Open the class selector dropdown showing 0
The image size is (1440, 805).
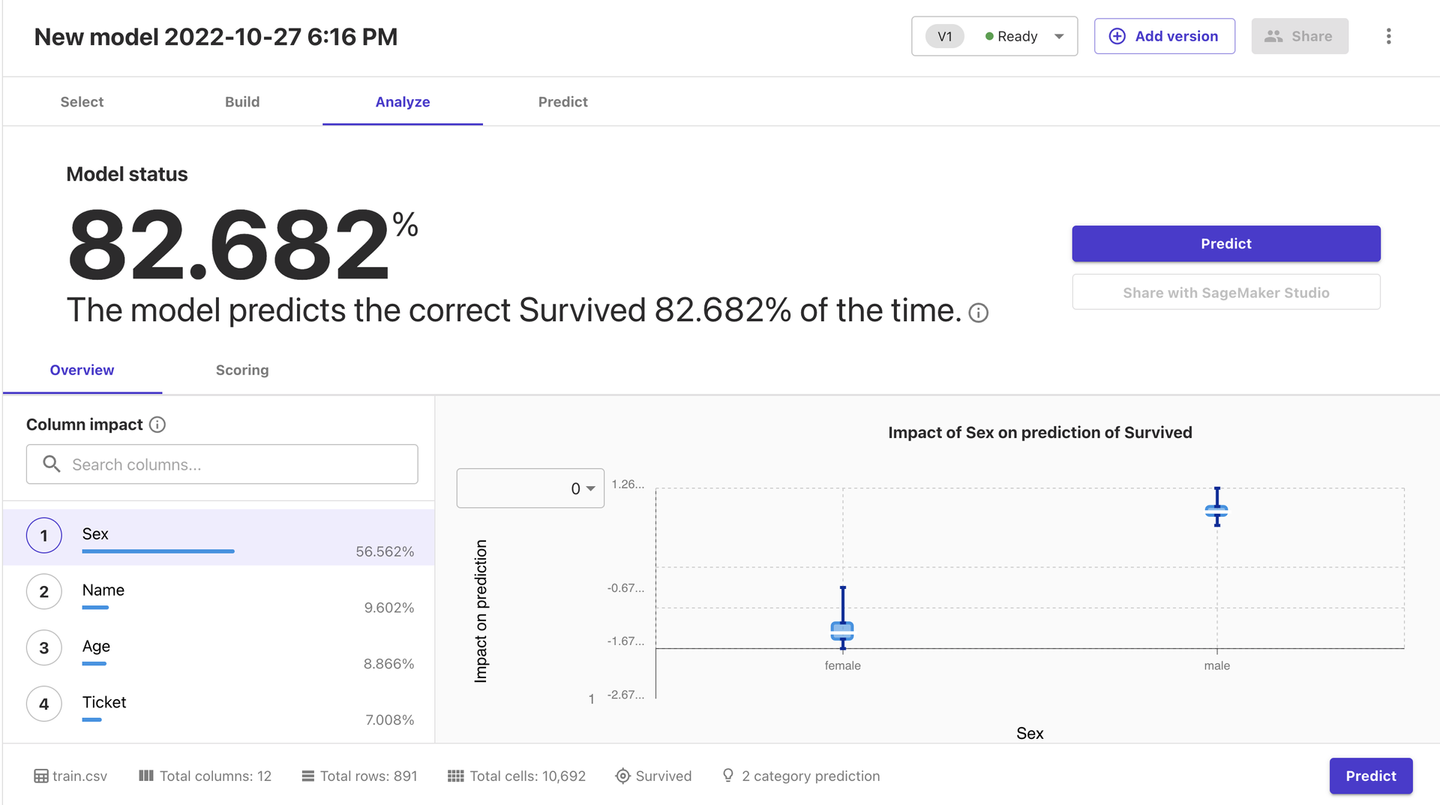(x=530, y=488)
